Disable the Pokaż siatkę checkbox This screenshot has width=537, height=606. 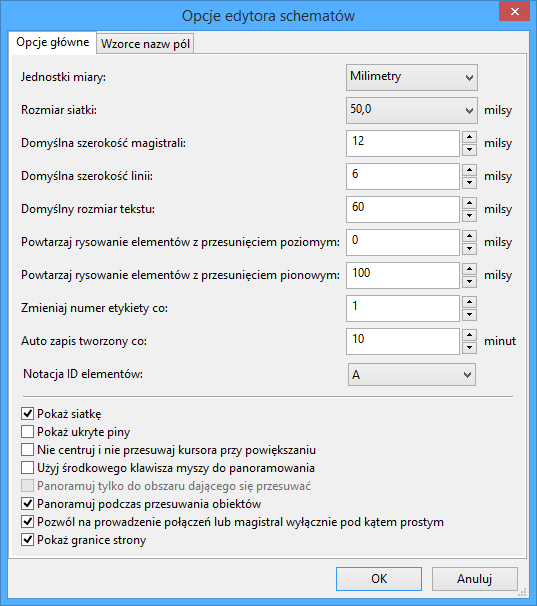tap(27, 414)
